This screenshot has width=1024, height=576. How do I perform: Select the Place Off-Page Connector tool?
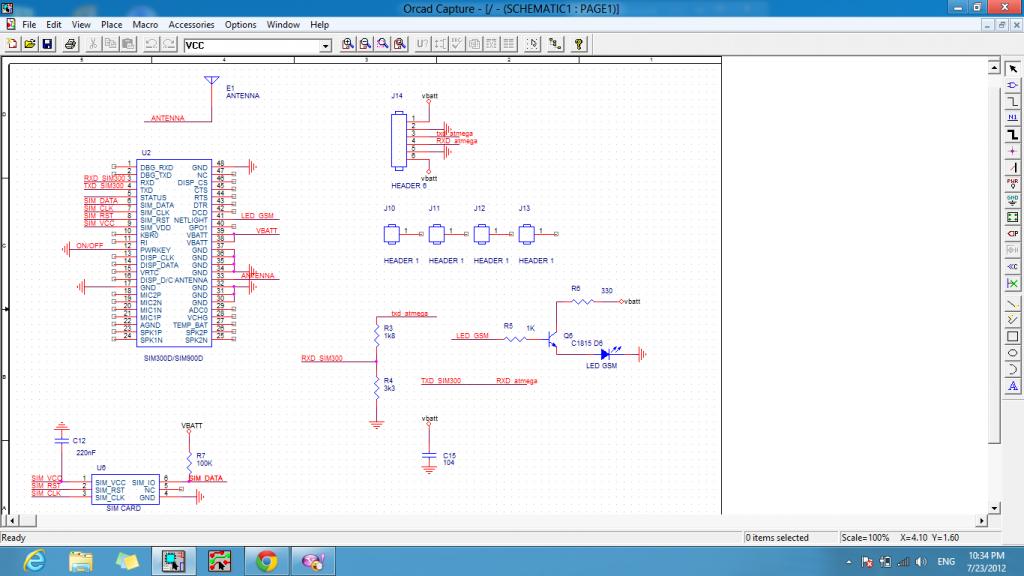coord(1012,266)
